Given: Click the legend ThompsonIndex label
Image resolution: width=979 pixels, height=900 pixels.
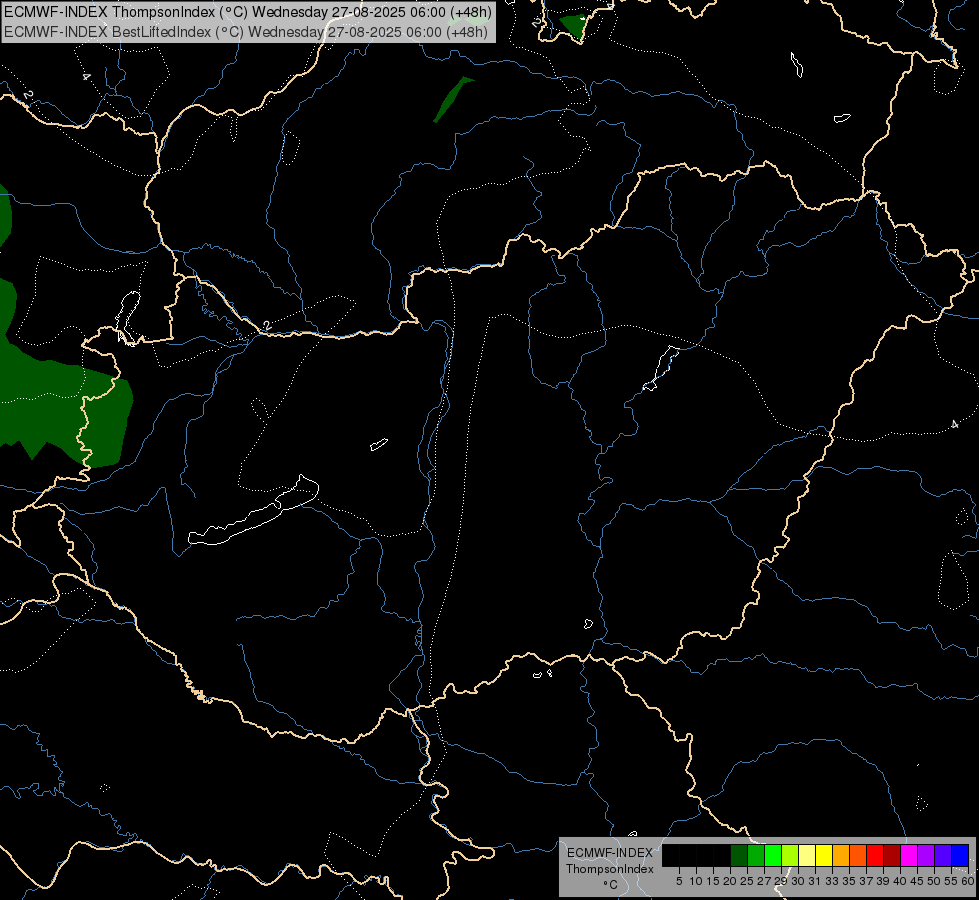Looking at the screenshot, I should pos(609,869).
